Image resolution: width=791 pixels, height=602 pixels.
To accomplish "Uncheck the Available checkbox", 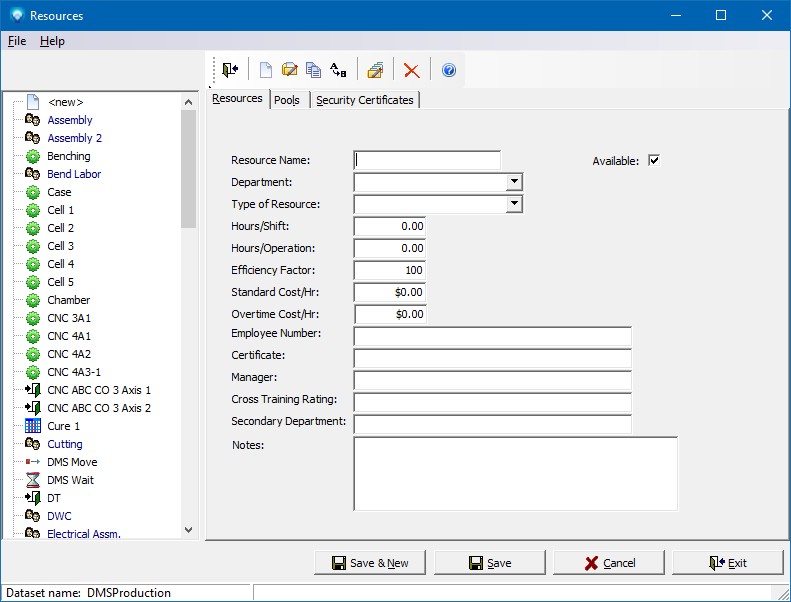I will pos(654,160).
